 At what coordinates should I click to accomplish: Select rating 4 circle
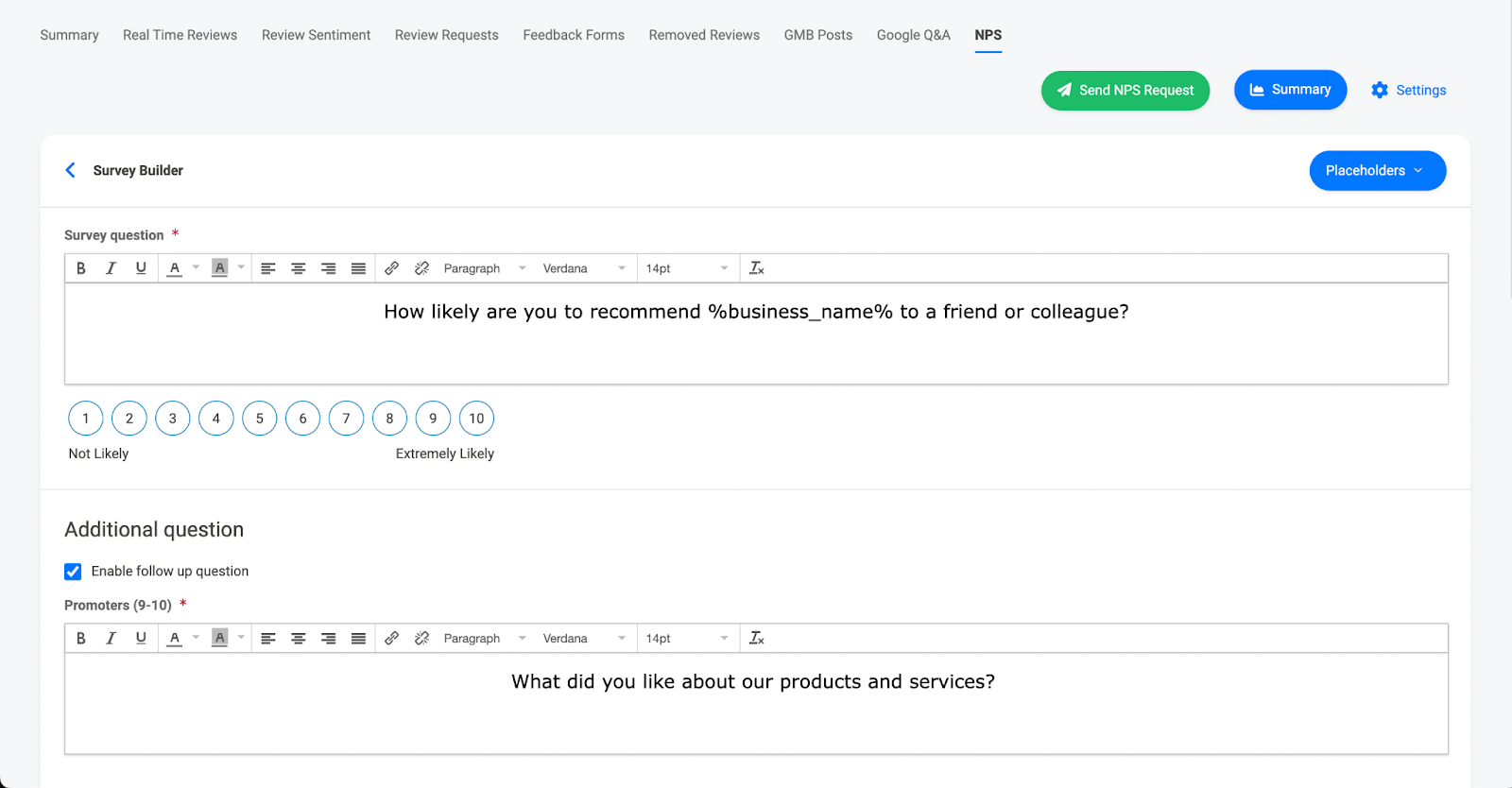point(216,419)
